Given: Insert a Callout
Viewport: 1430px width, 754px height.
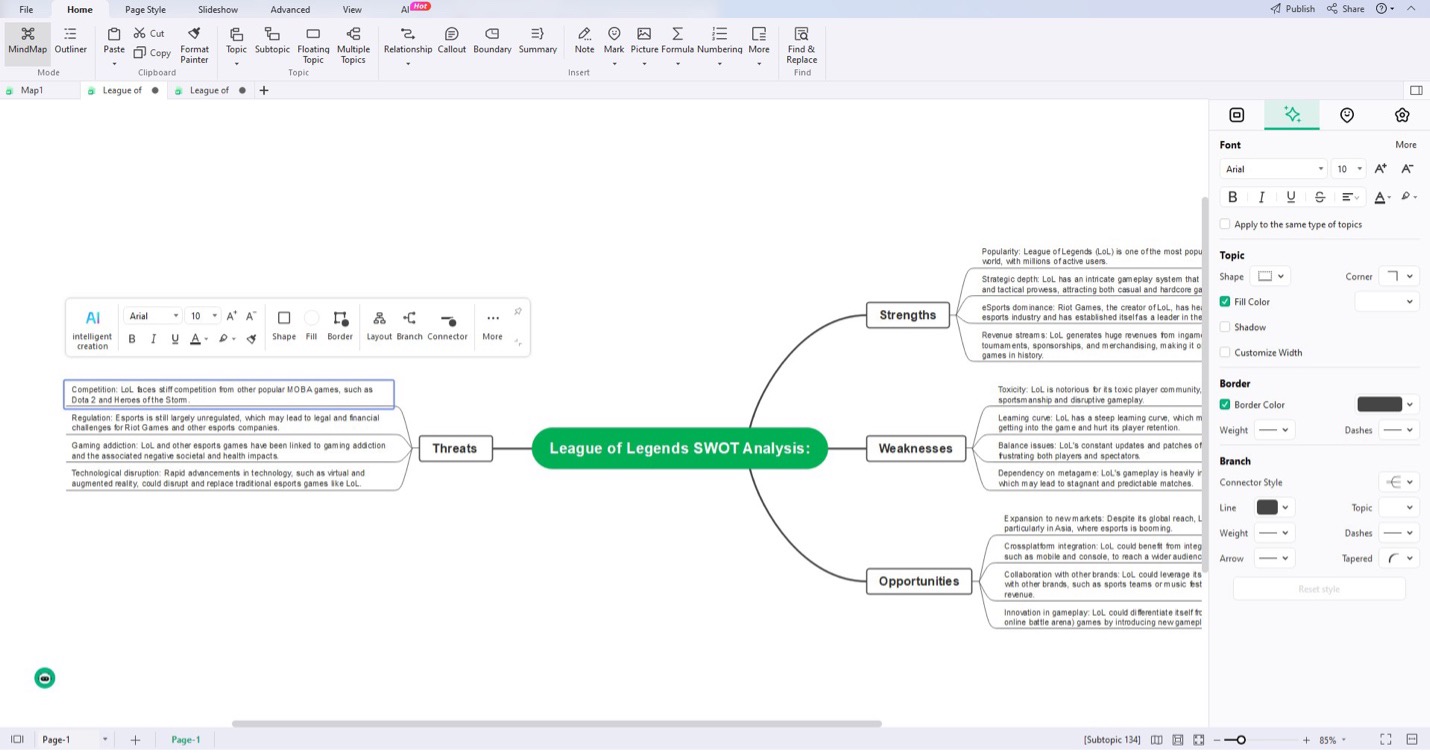Looking at the screenshot, I should [x=452, y=41].
